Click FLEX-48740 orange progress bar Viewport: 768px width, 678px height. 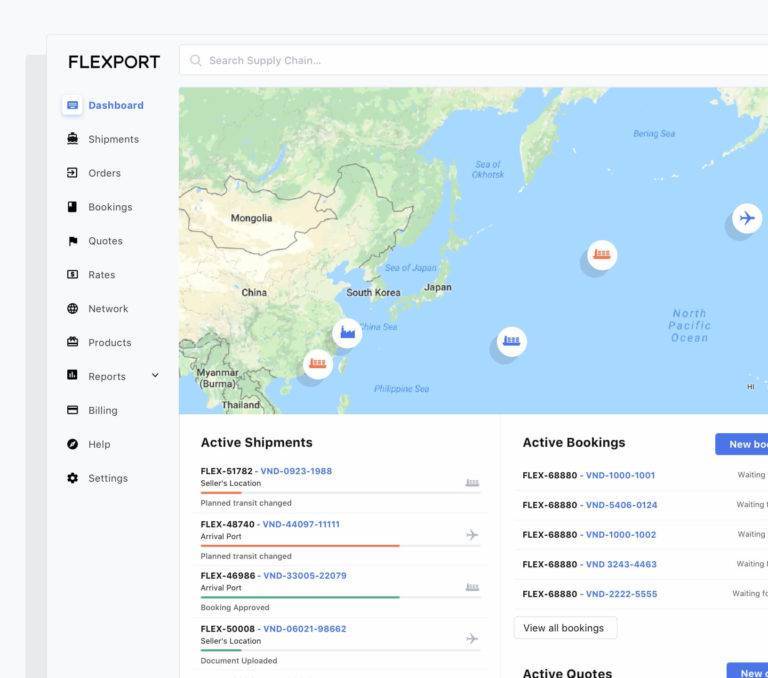click(x=300, y=546)
